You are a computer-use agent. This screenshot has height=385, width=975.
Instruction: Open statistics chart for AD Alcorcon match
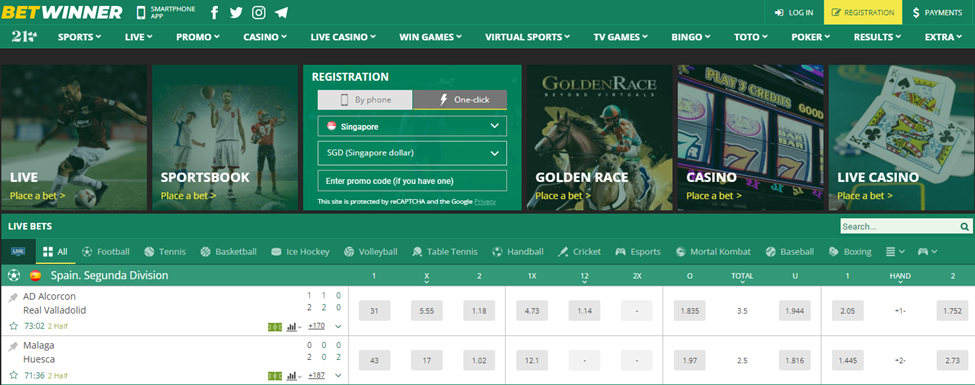pyautogui.click(x=293, y=326)
